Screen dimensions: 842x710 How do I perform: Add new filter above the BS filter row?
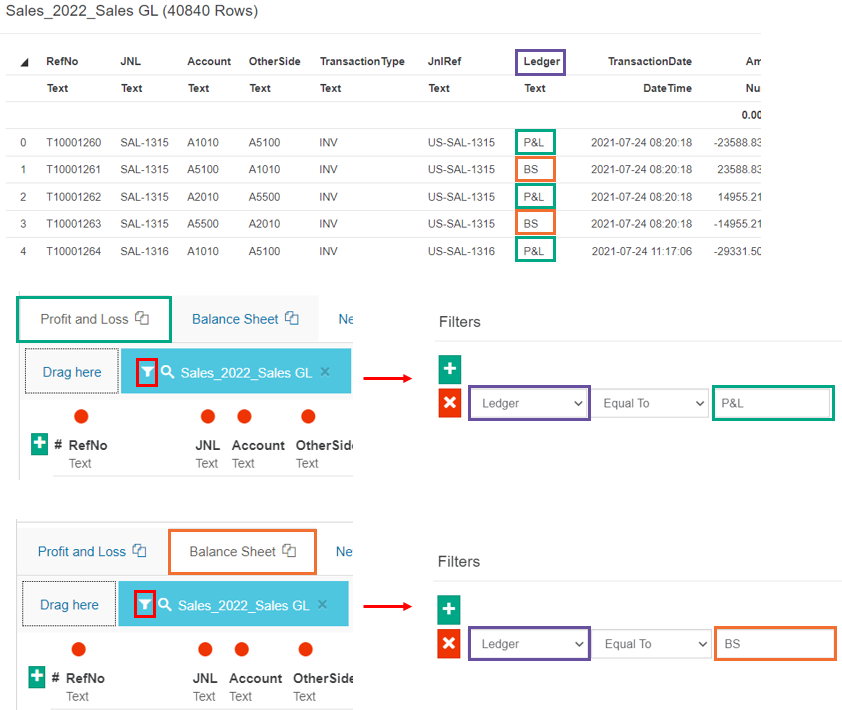pos(449,608)
